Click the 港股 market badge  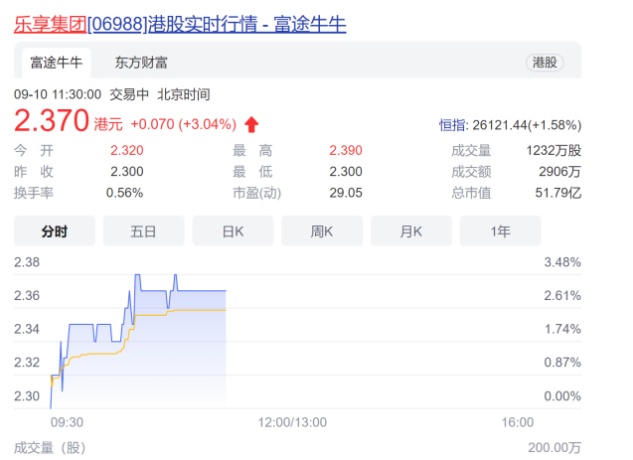click(x=545, y=63)
